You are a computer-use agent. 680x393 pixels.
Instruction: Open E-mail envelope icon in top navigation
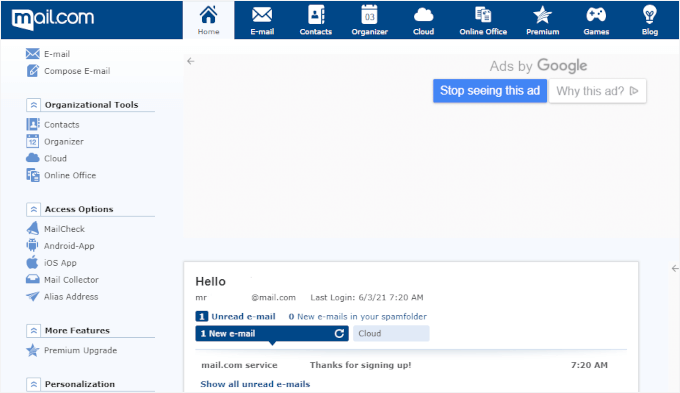[x=262, y=15]
